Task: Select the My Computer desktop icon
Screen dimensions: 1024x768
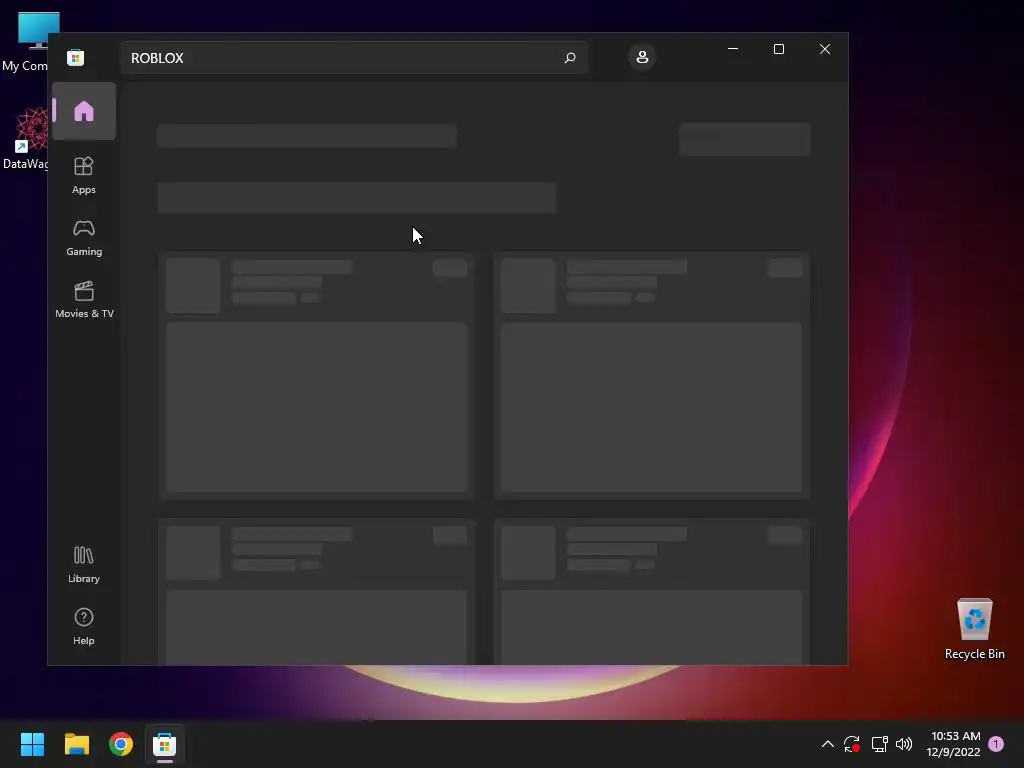Action: (x=26, y=42)
